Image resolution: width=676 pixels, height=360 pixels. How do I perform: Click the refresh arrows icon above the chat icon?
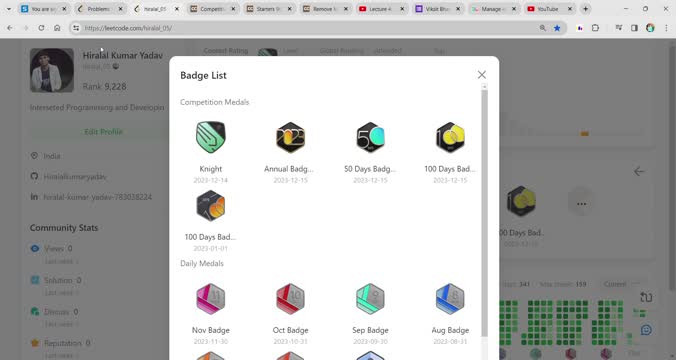pyautogui.click(x=646, y=297)
